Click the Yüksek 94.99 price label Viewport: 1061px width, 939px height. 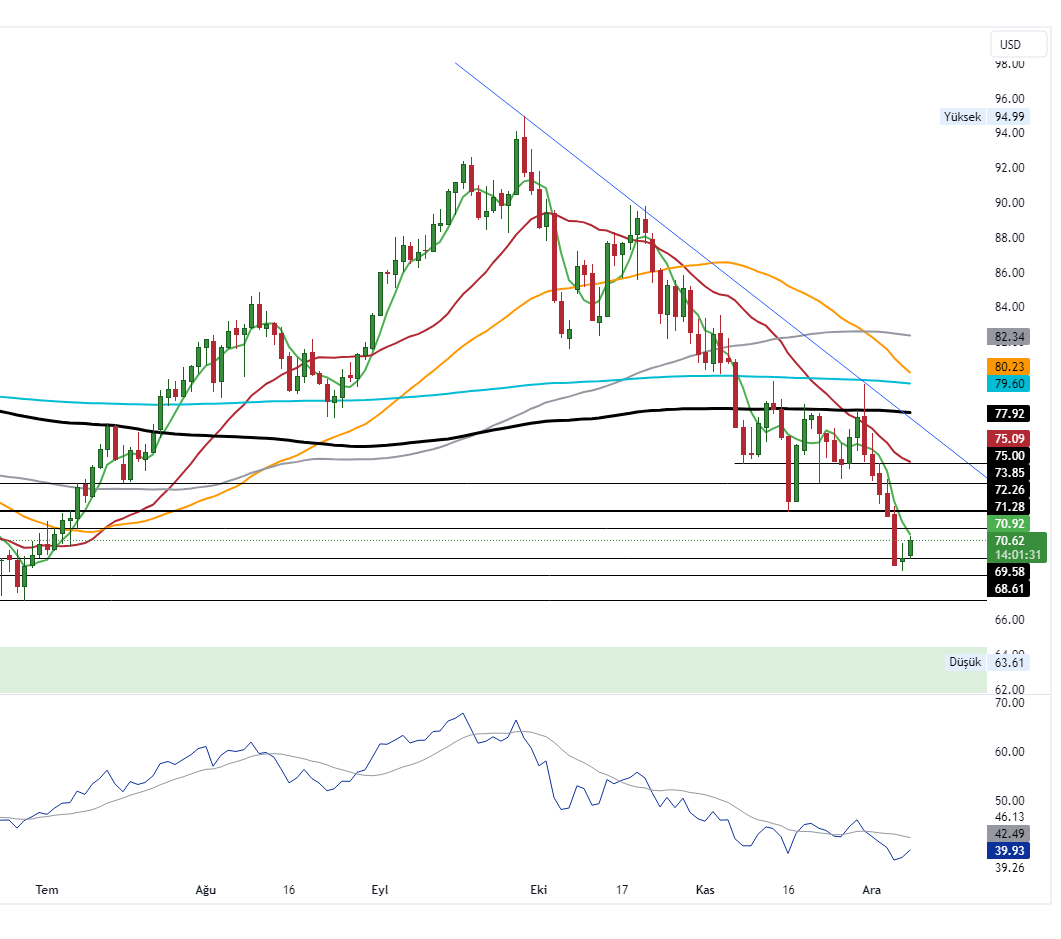click(985, 116)
